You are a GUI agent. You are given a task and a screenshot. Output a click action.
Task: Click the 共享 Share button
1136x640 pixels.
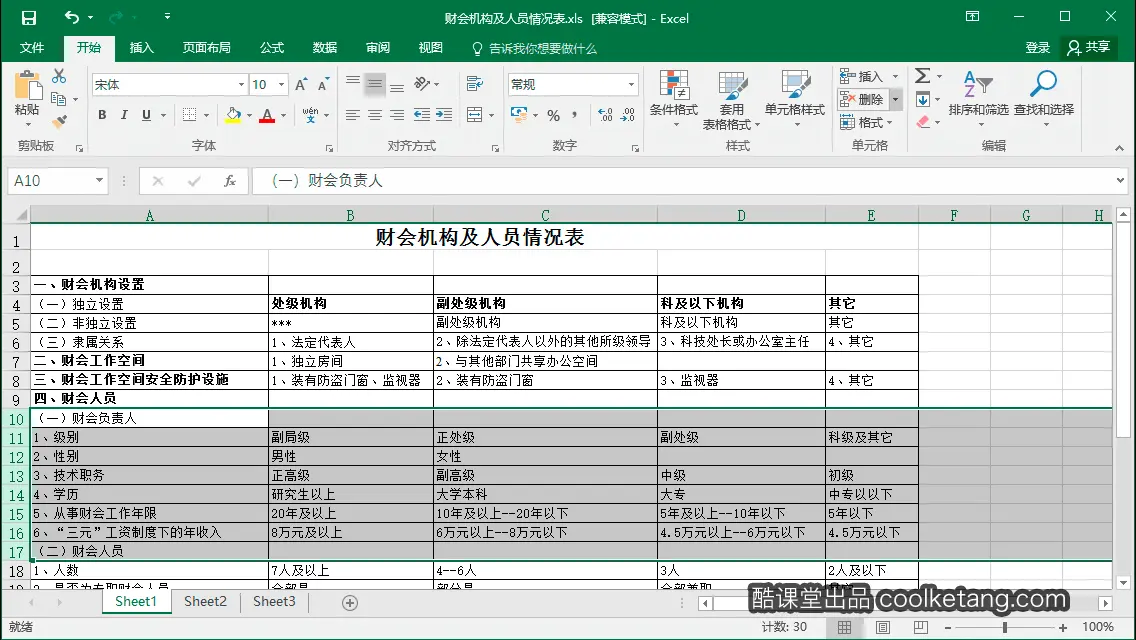coord(1089,48)
